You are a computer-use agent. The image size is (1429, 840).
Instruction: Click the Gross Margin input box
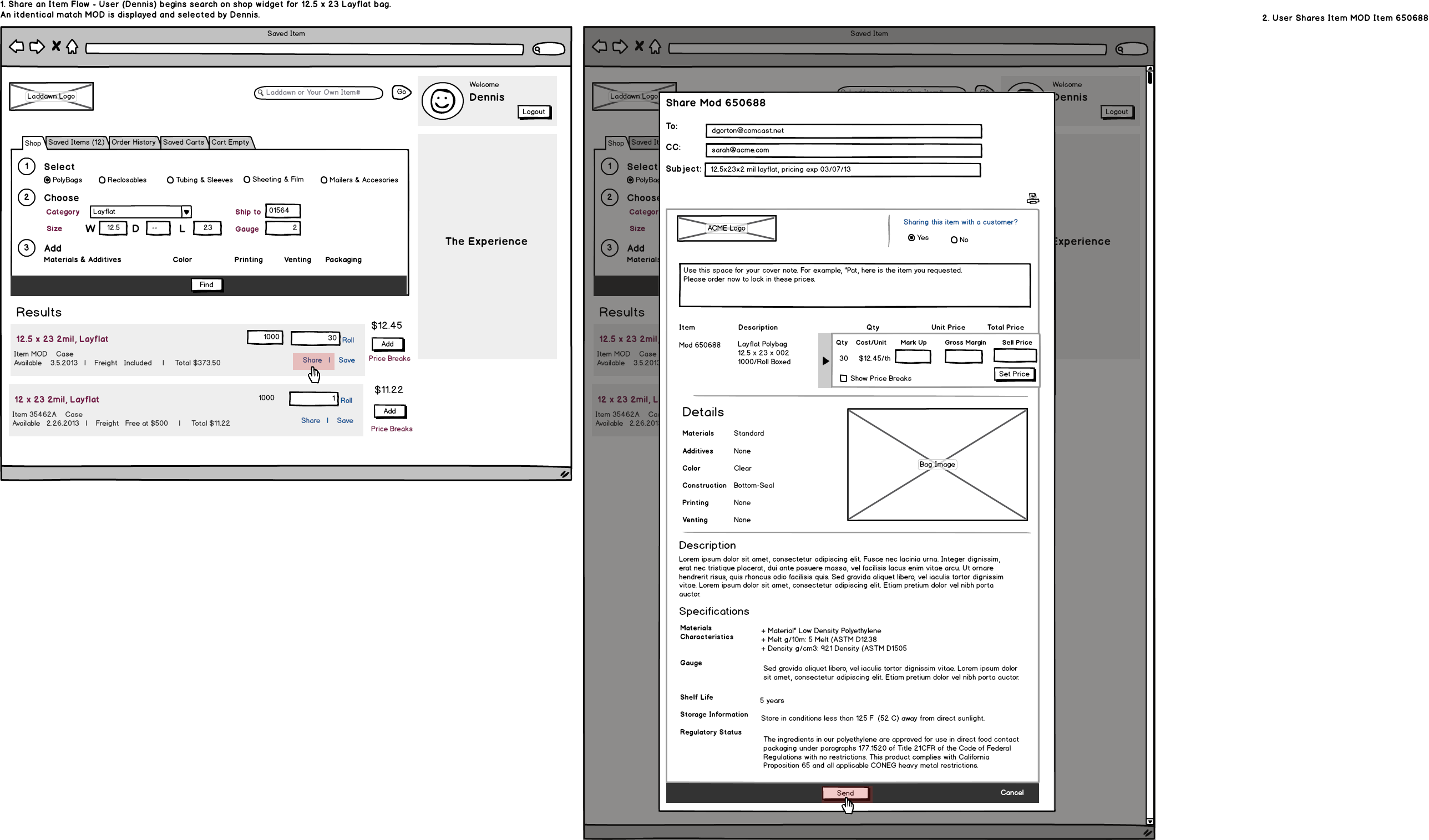click(x=964, y=357)
